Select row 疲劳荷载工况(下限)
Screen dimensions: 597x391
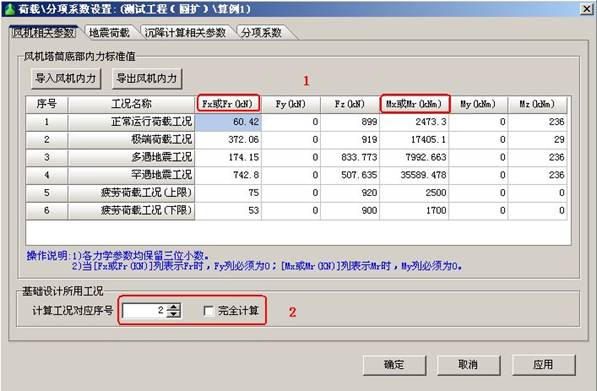coord(131,210)
